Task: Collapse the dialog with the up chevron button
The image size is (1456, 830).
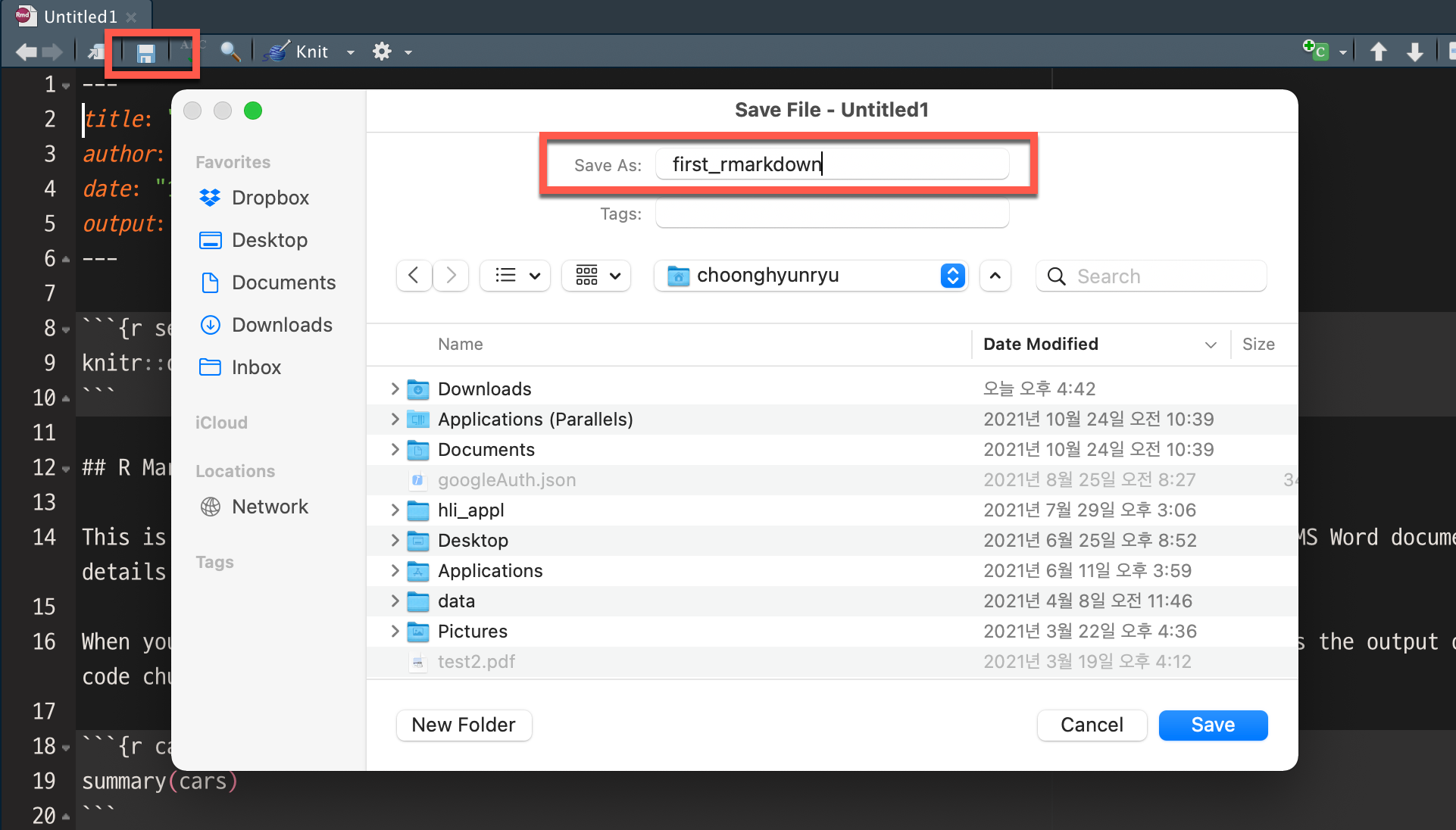Action: 995,276
